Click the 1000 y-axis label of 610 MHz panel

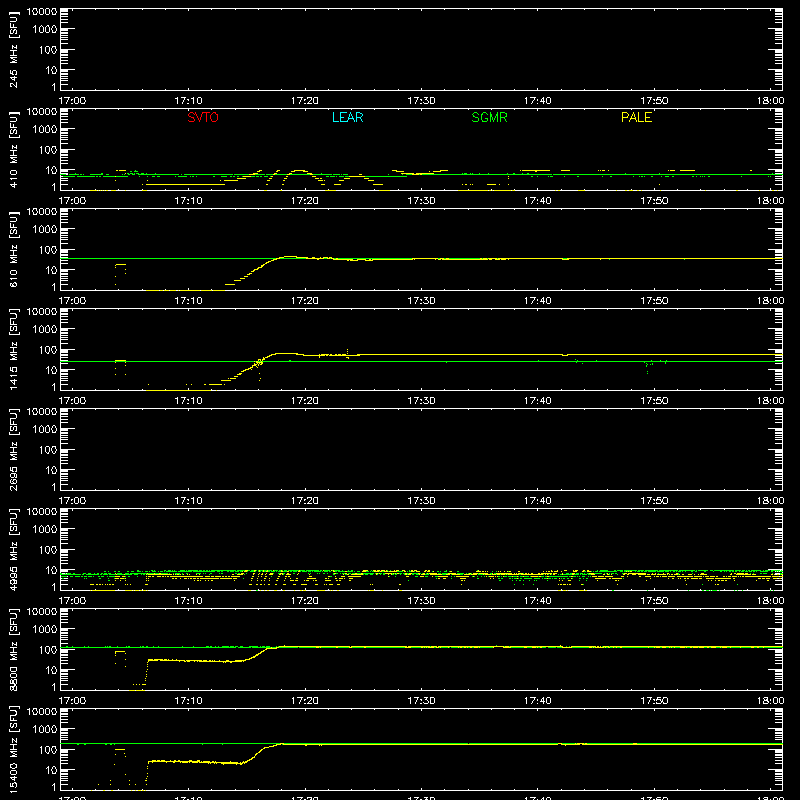pyautogui.click(x=45, y=230)
